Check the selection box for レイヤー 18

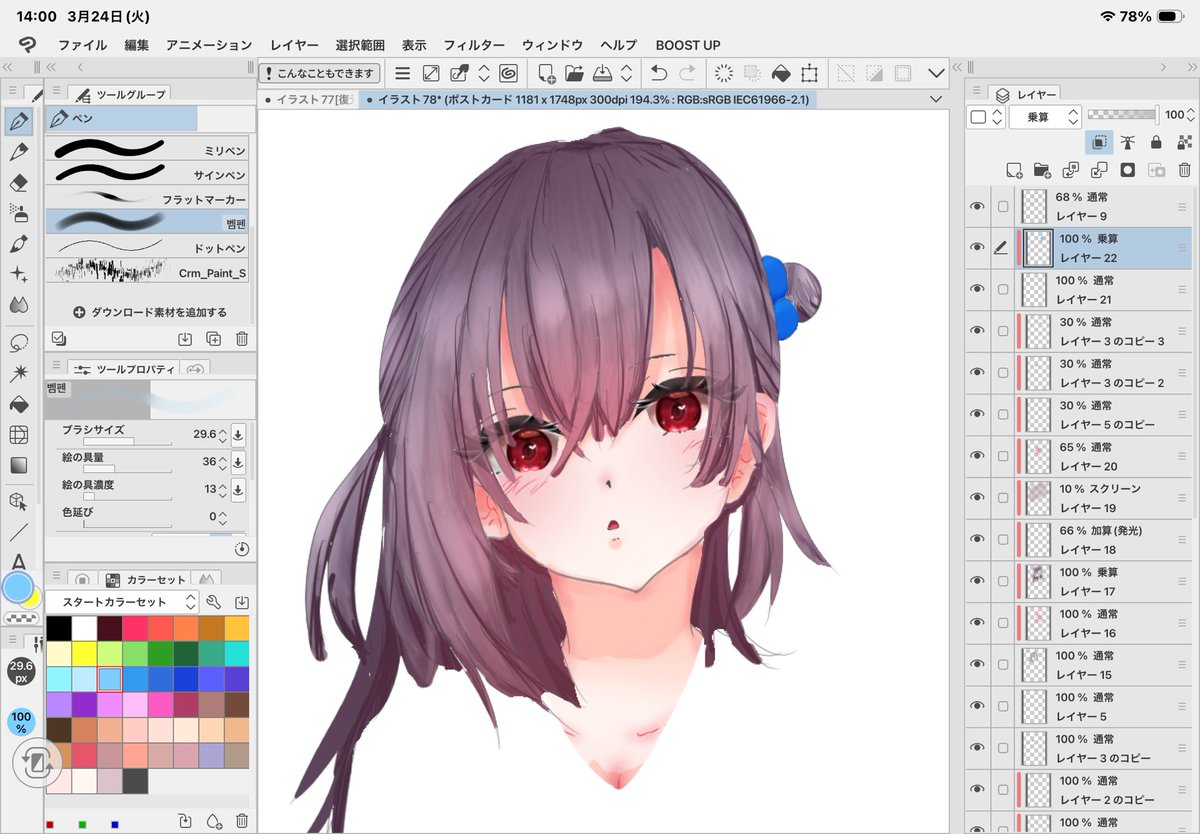(1003, 539)
